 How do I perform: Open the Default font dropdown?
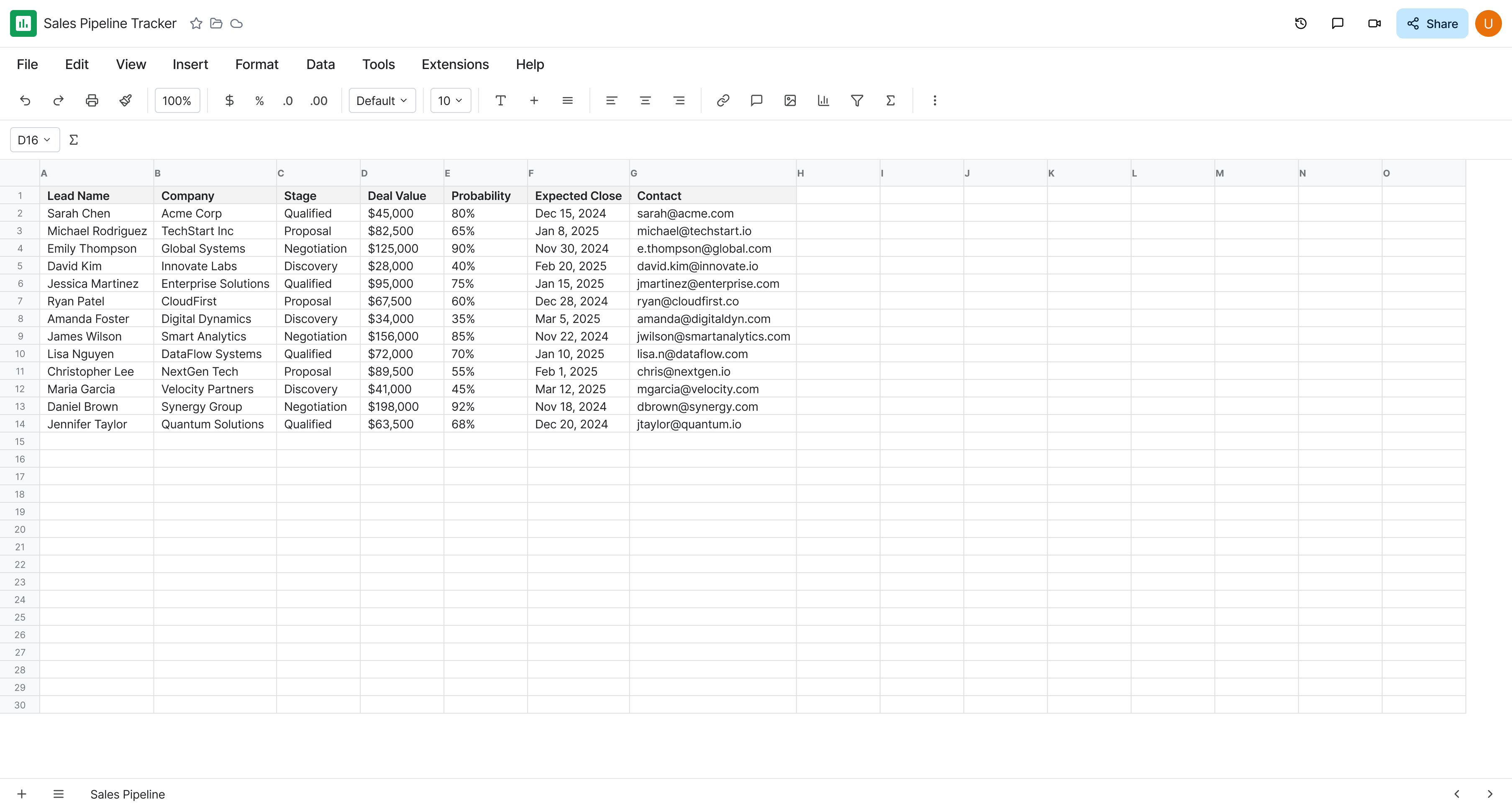(382, 100)
